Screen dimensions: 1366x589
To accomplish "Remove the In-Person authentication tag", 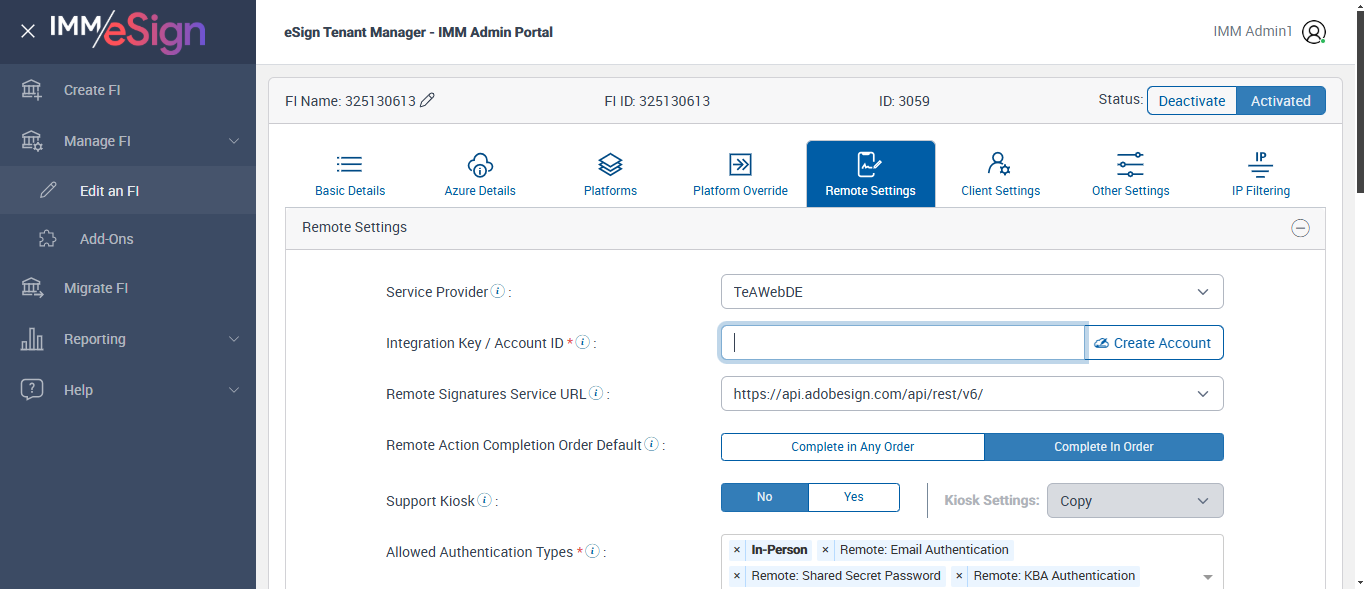I will [737, 550].
